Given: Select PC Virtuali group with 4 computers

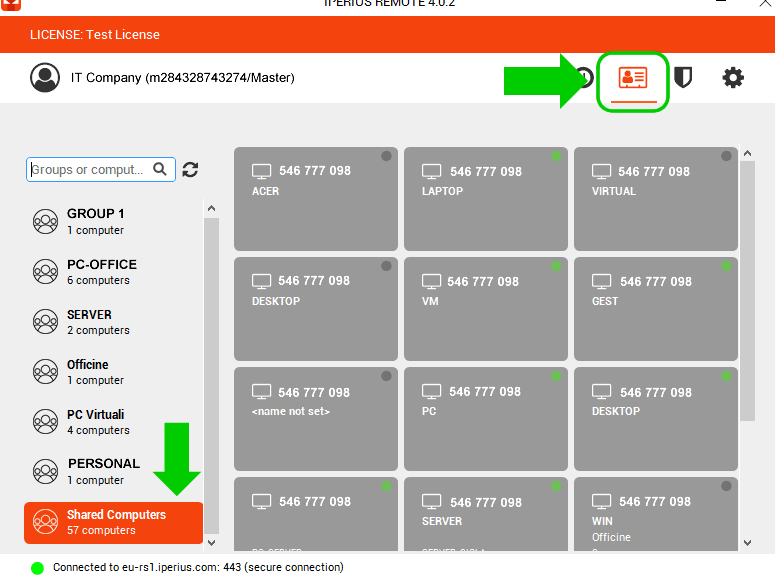Looking at the screenshot, I should (x=113, y=421).
